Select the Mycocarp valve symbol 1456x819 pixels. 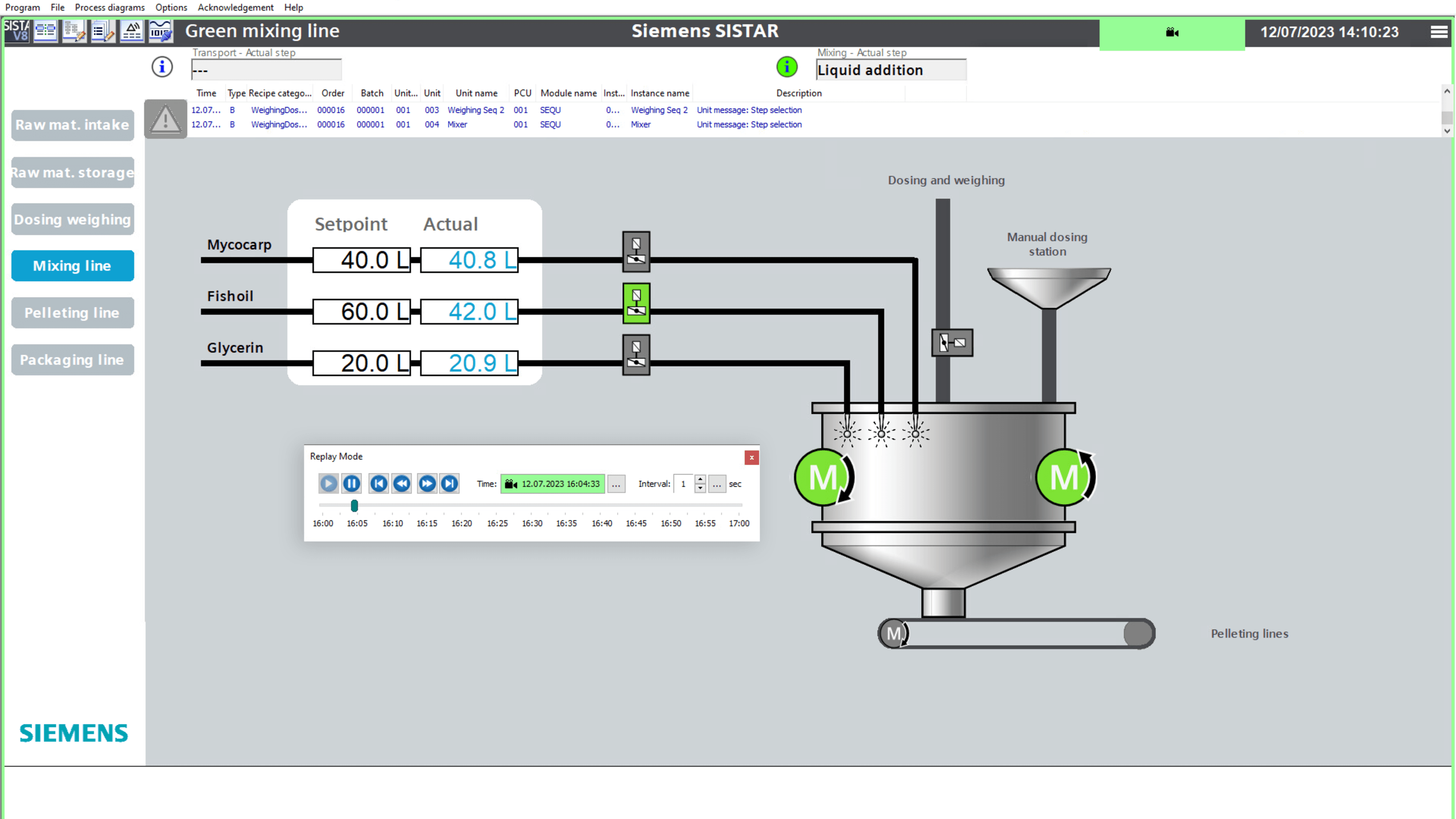point(636,251)
